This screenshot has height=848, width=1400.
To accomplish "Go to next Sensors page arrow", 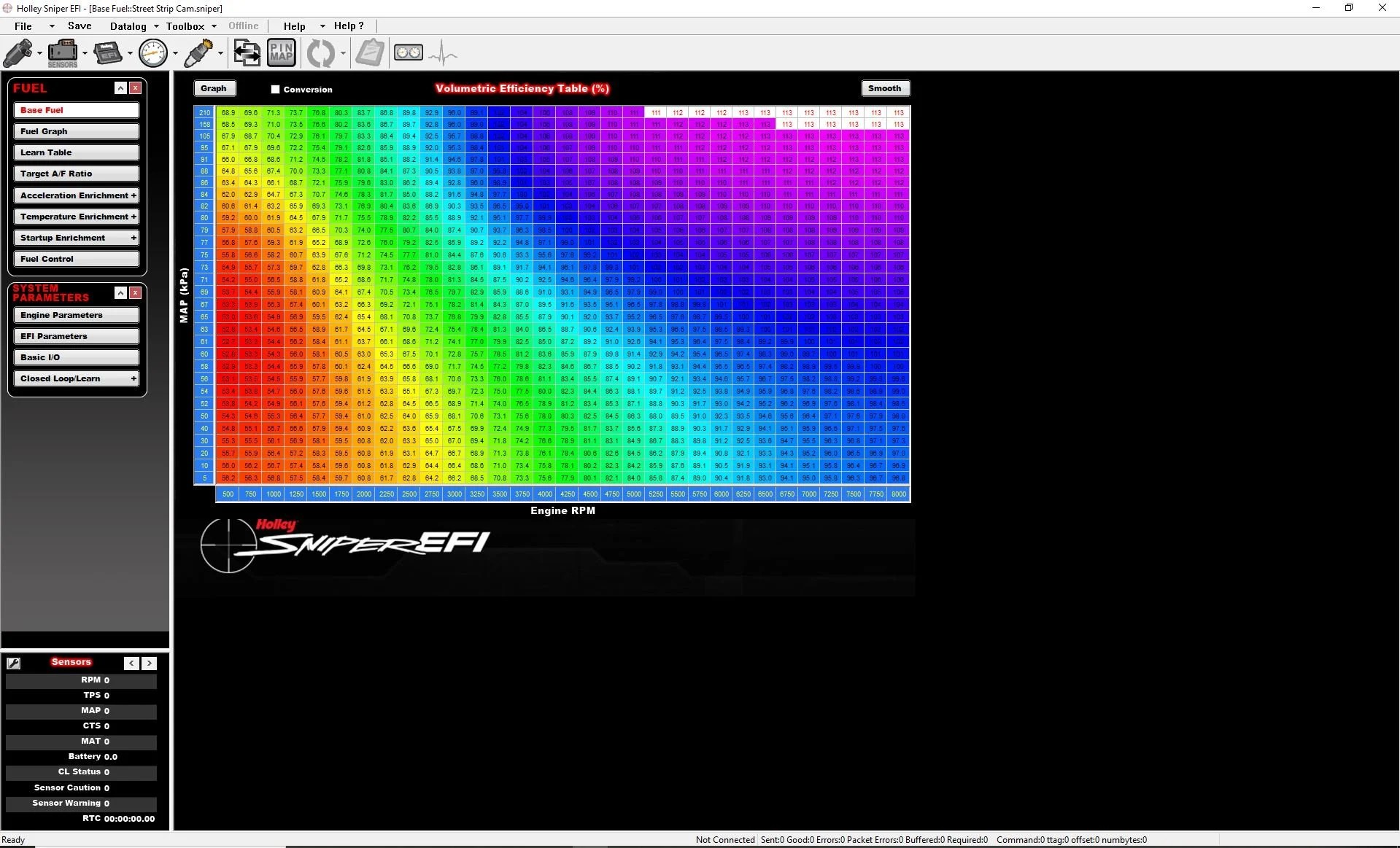I will (x=149, y=663).
